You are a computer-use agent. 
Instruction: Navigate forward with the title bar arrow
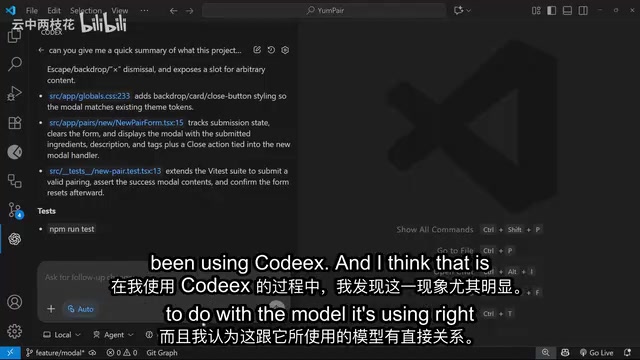[x=189, y=11]
